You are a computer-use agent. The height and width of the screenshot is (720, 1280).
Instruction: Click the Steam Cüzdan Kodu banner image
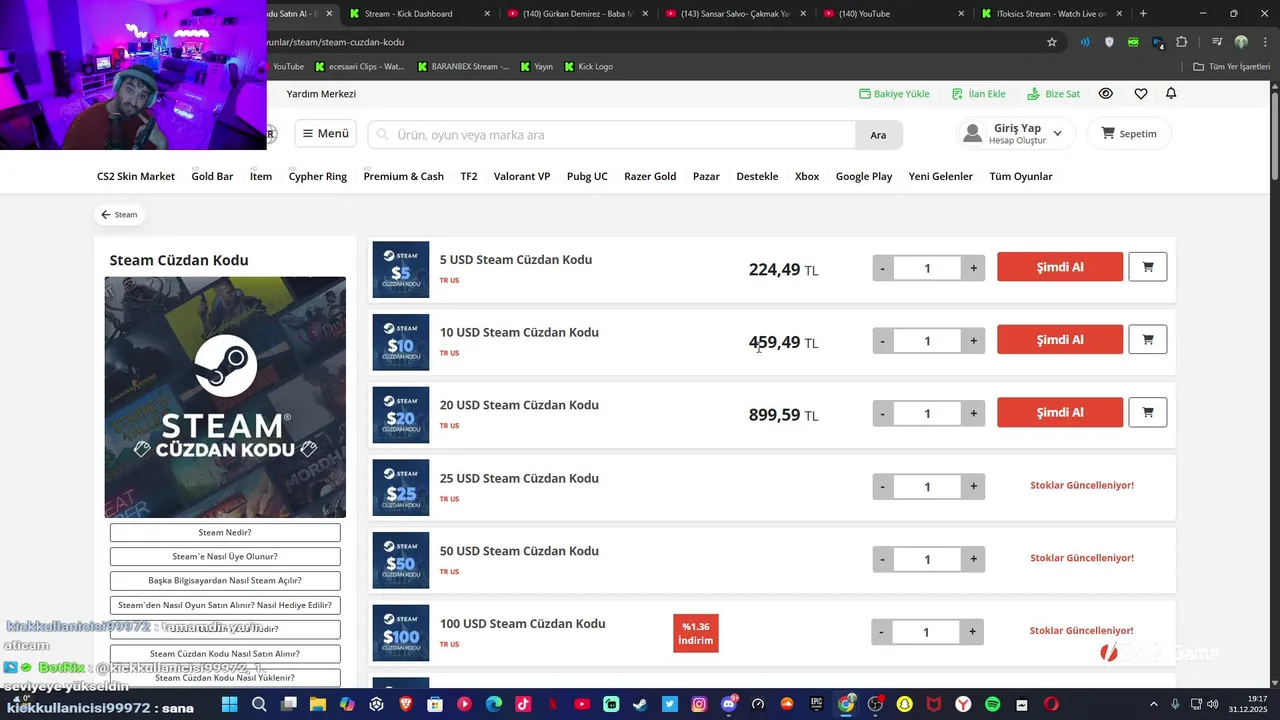[225, 397]
